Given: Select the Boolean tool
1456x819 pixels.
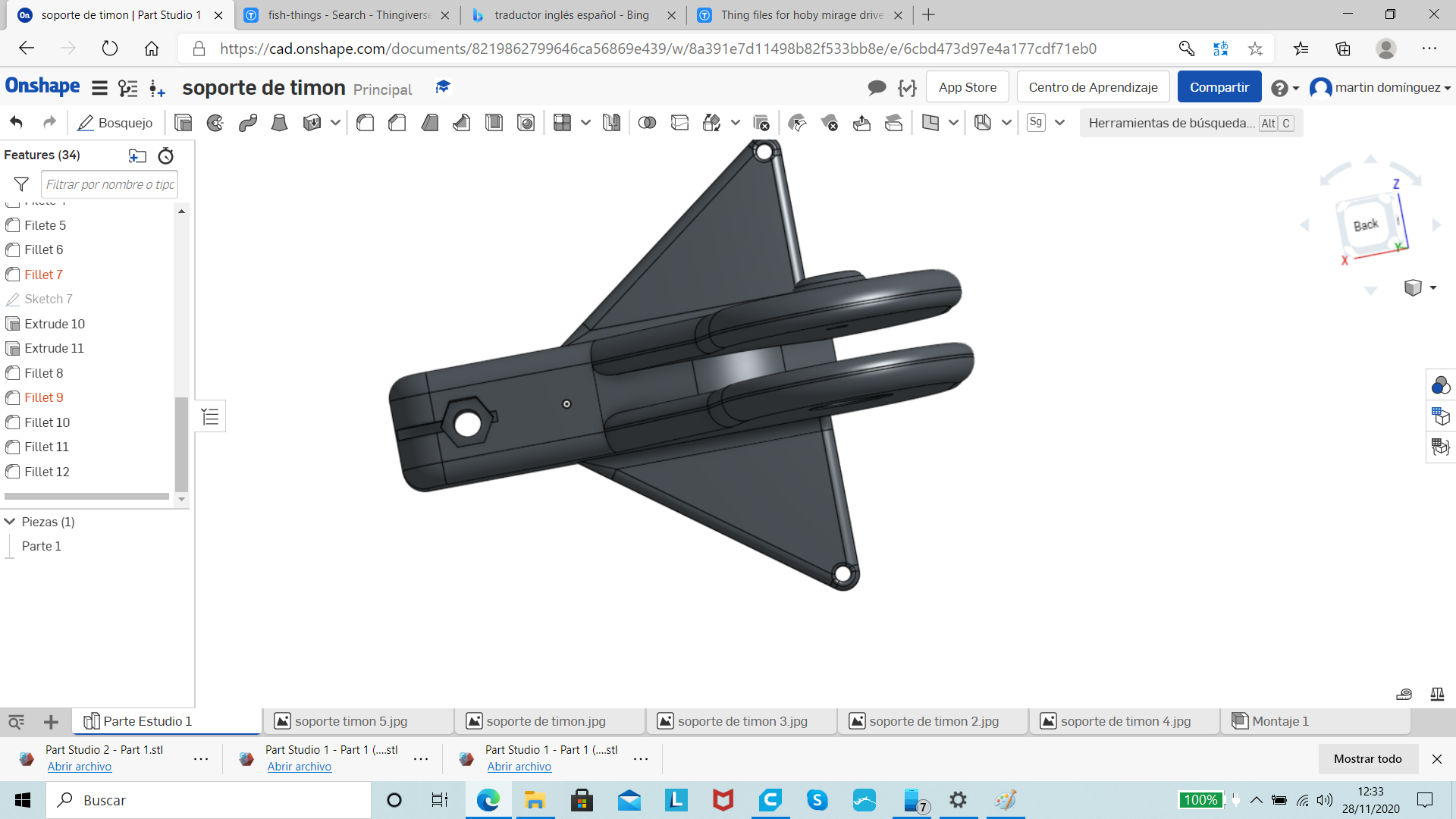Looking at the screenshot, I should pyautogui.click(x=647, y=123).
